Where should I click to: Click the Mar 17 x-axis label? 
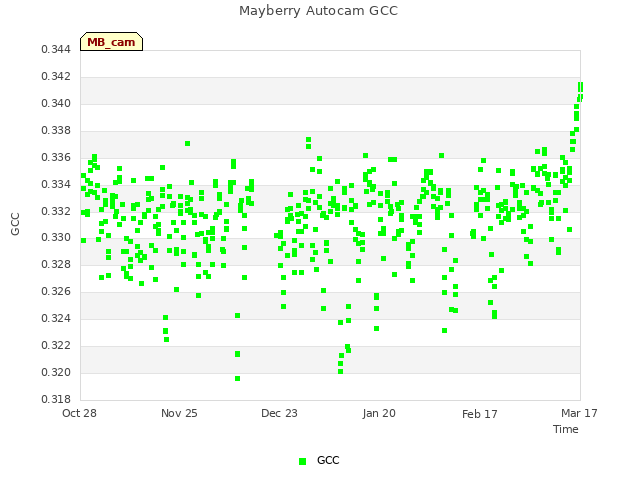[579, 413]
